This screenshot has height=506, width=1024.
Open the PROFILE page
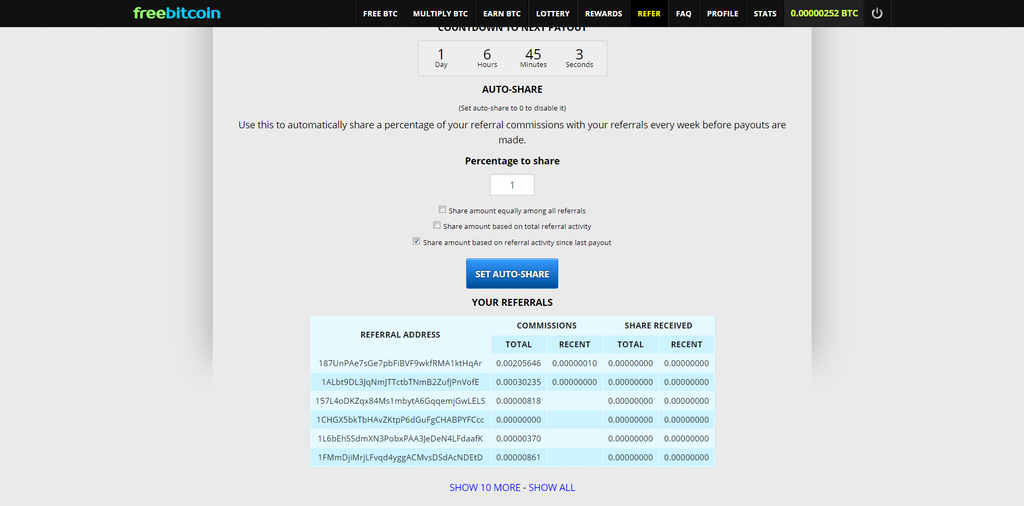pos(722,13)
